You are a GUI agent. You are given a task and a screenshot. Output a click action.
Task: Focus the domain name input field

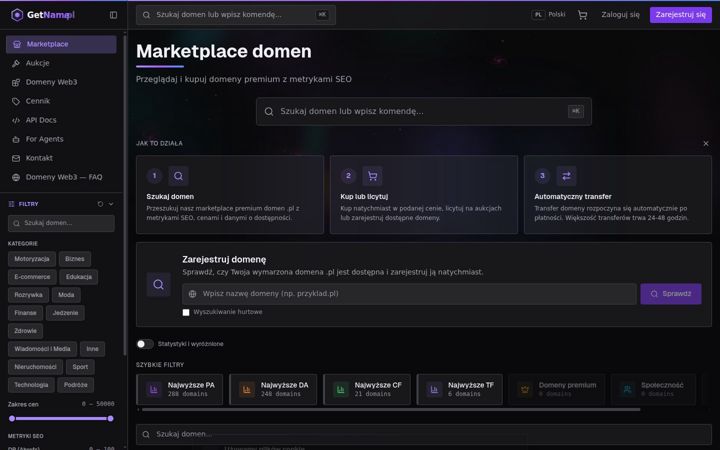click(409, 294)
